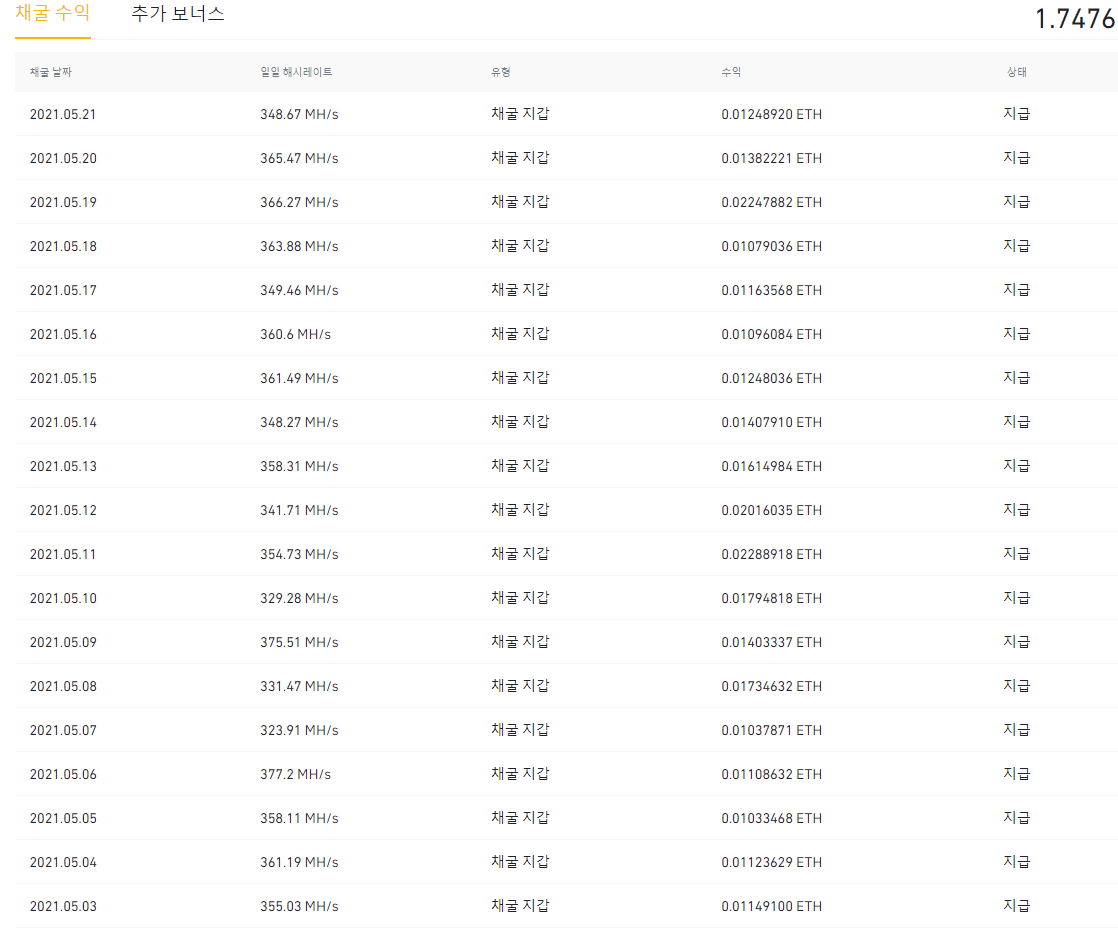Screen dimensions: 1118x930
Task: Click the earnings value 0.01407910 ETH
Action: coord(771,422)
